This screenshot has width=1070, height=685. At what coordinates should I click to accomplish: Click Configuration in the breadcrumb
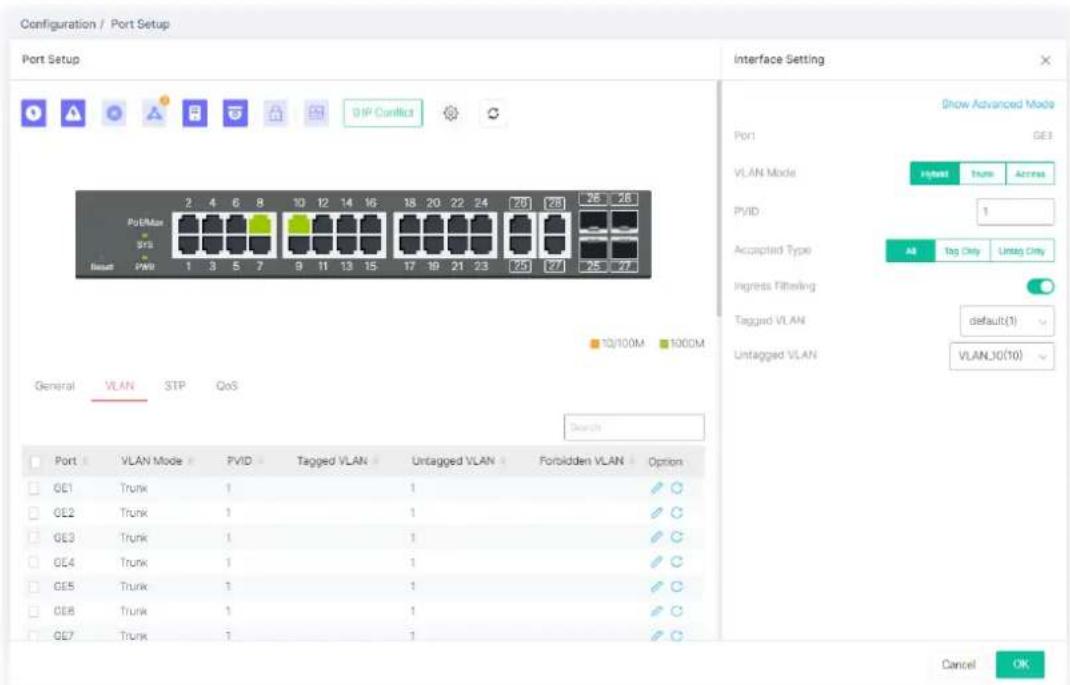pos(58,24)
